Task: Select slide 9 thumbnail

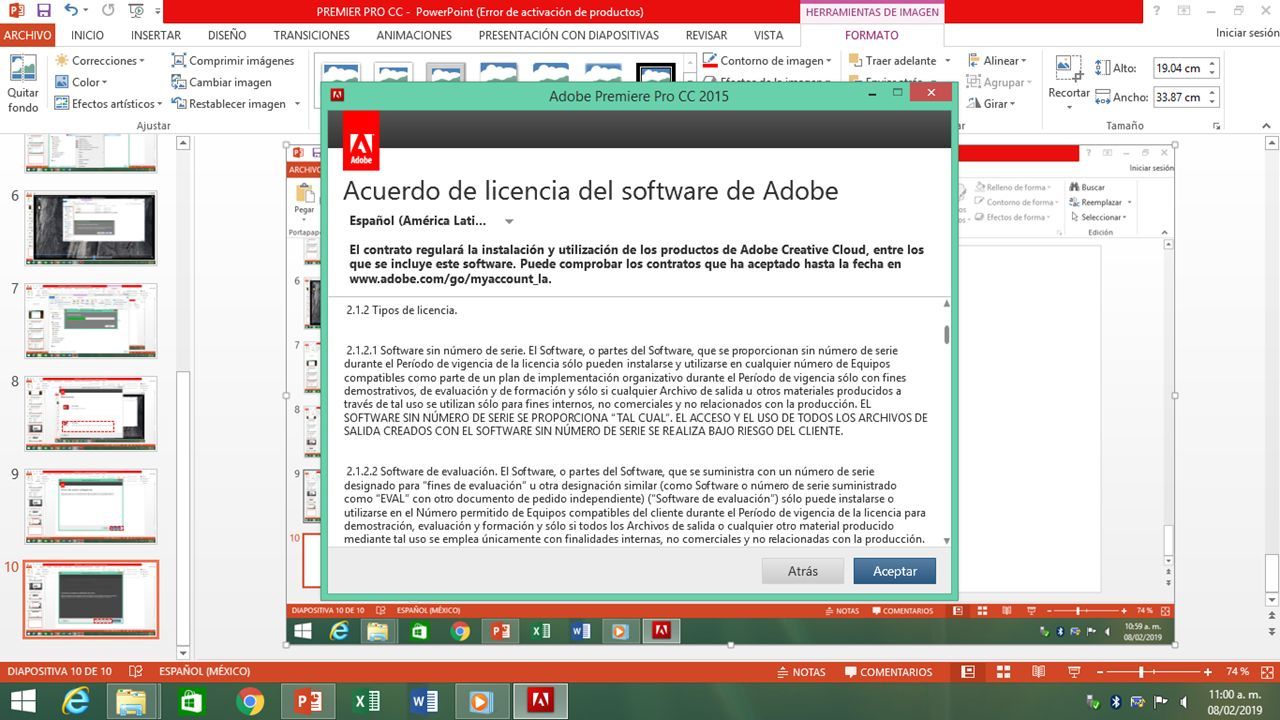Action: 91,507
